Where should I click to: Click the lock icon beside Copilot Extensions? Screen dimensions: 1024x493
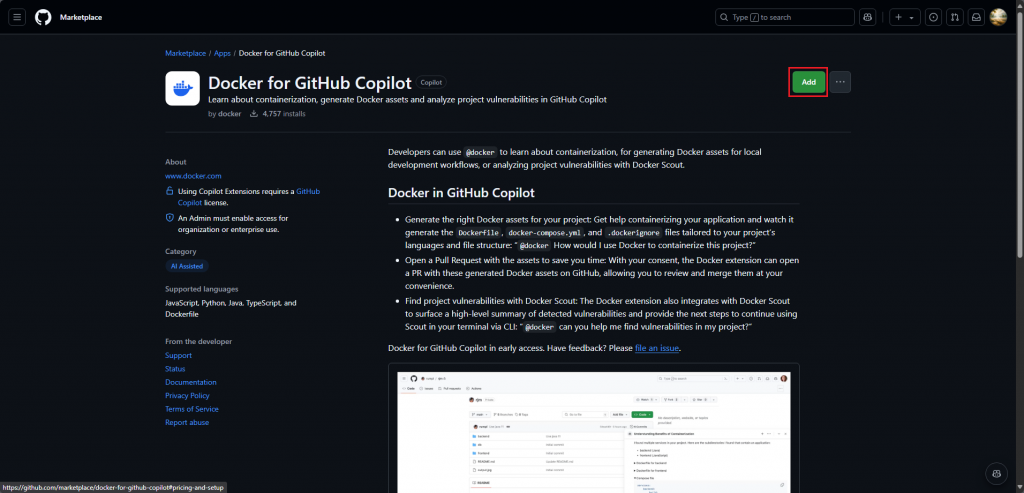170,192
